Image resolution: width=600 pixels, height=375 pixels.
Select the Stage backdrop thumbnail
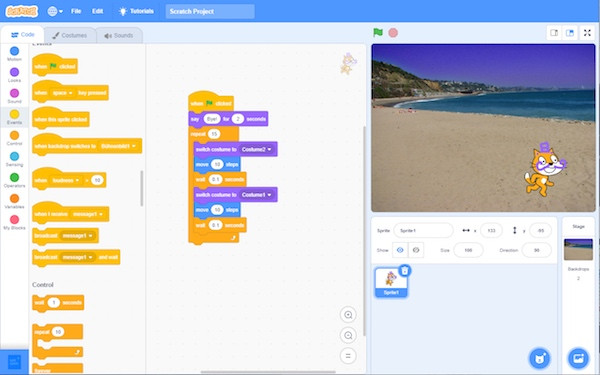578,249
